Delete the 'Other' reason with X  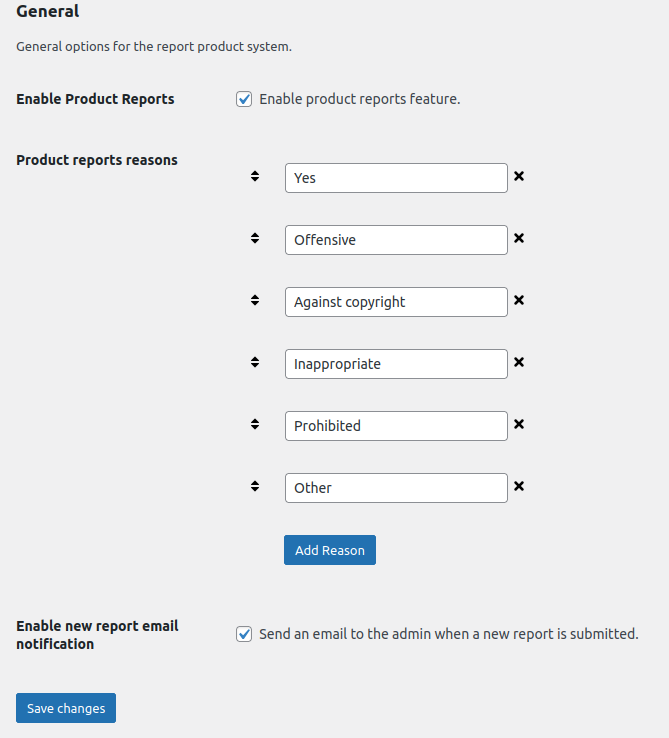tap(519, 486)
